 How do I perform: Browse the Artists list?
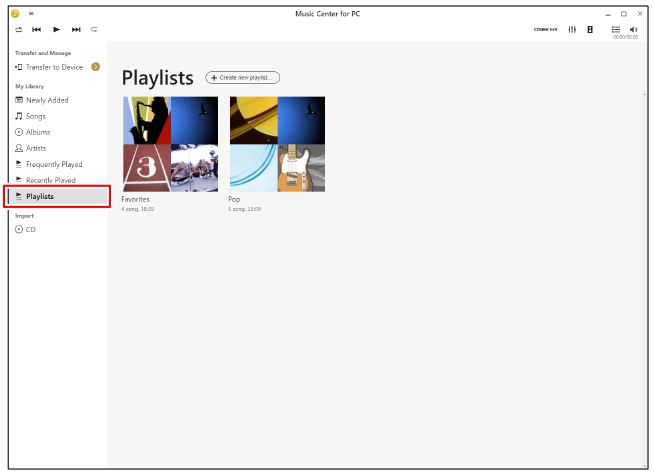point(36,148)
